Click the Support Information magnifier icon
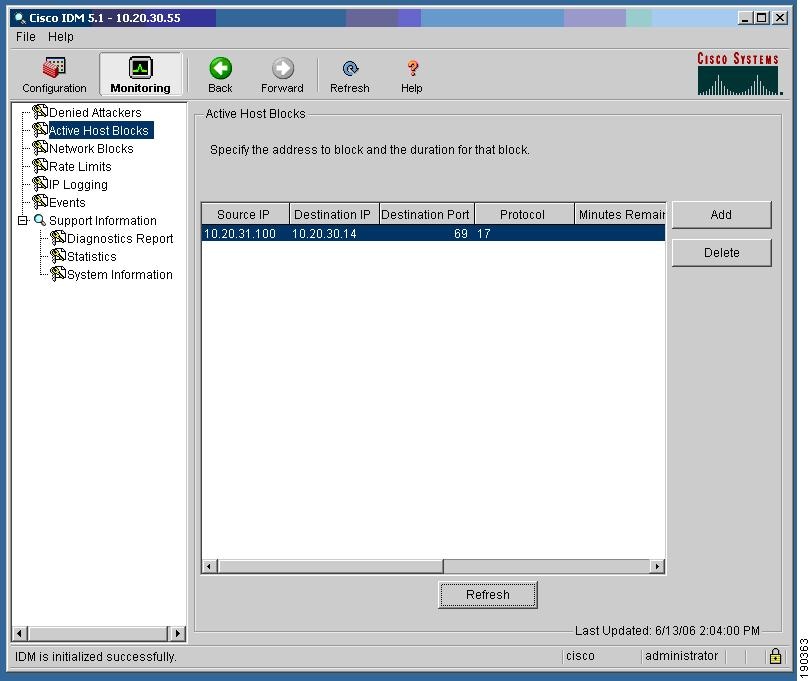Viewport: 811px width, 681px height. (40, 220)
